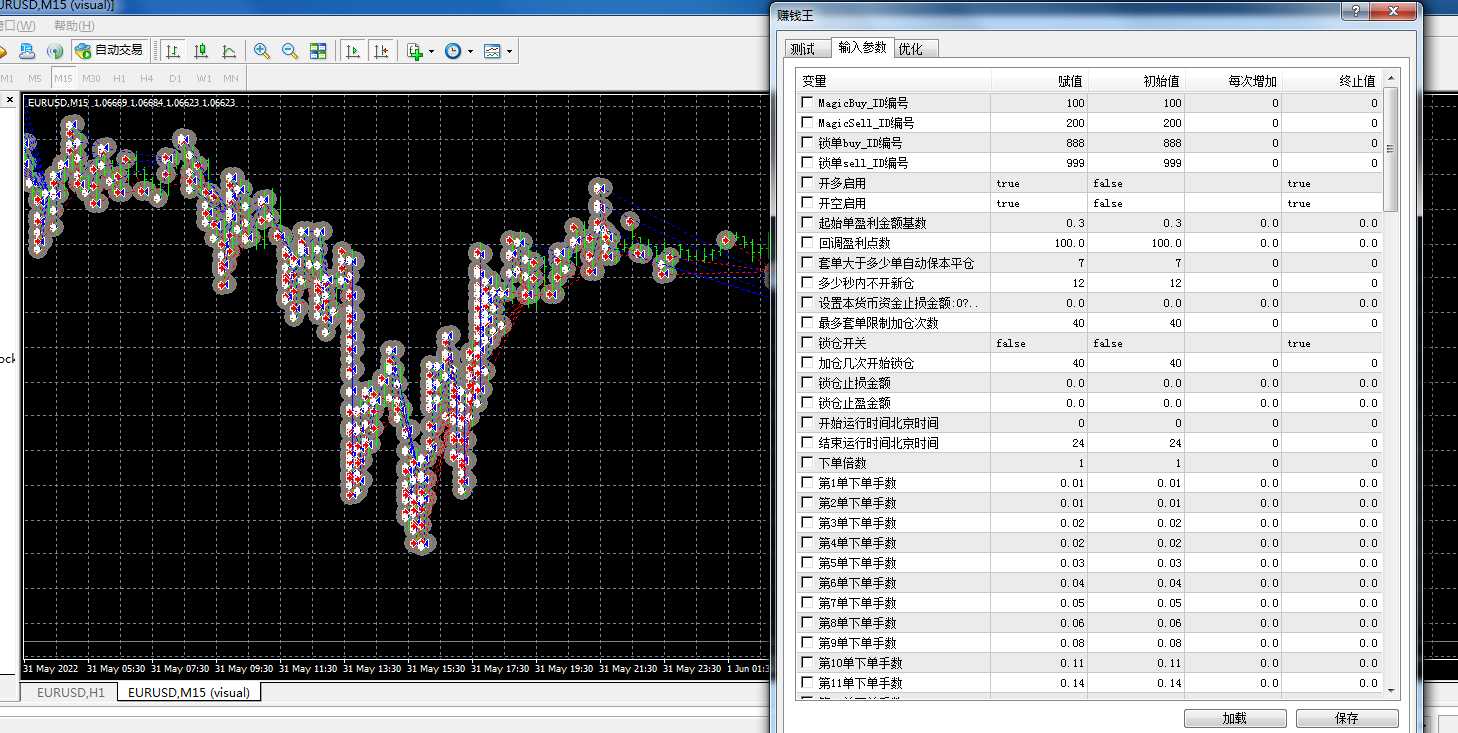The height and width of the screenshot is (733, 1458).
Task: Toggle chart auto scroll icon
Action: point(353,50)
